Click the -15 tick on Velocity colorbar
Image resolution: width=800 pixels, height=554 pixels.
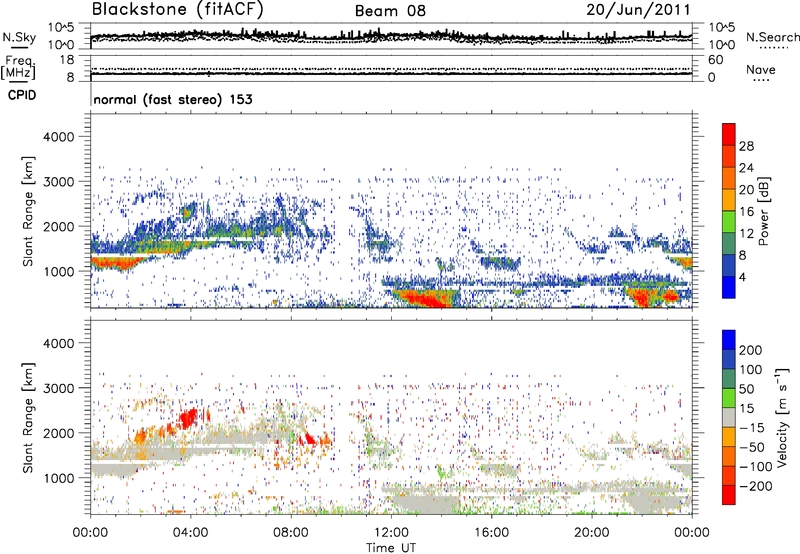tap(752, 428)
